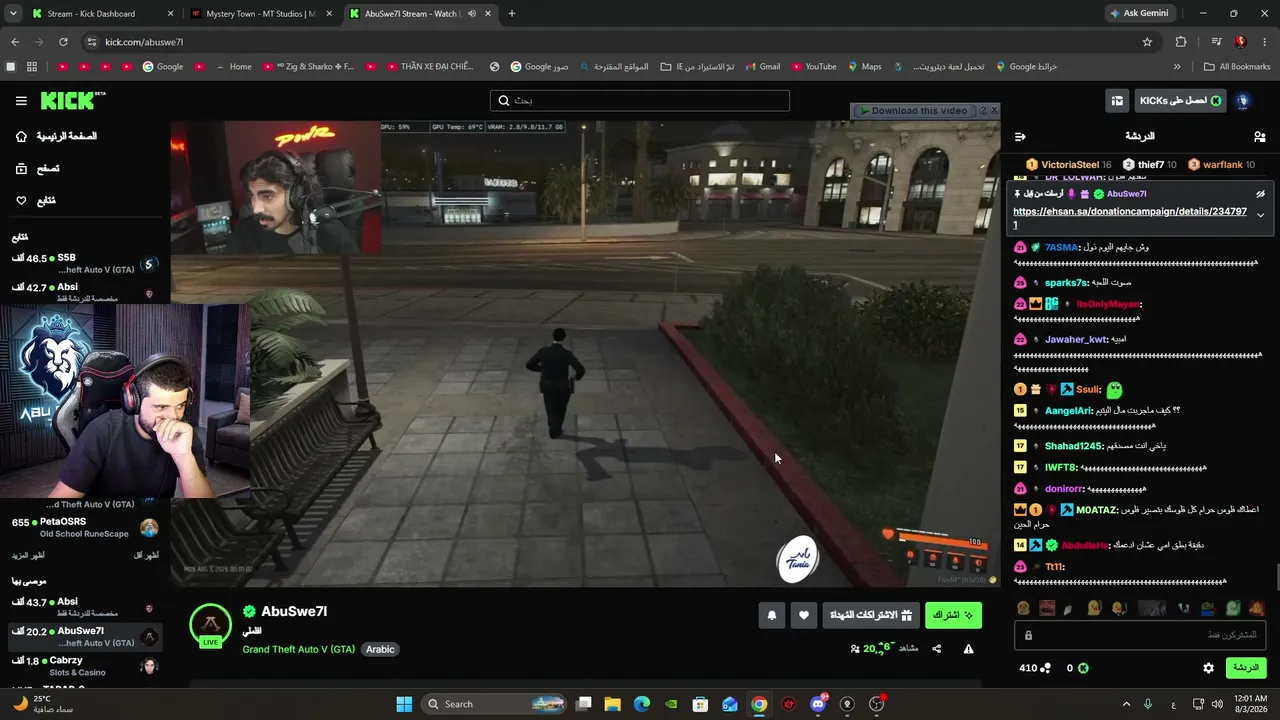Viewport: 1280px width, 720px height.
Task: Click the Arabic language tag
Action: point(380,649)
